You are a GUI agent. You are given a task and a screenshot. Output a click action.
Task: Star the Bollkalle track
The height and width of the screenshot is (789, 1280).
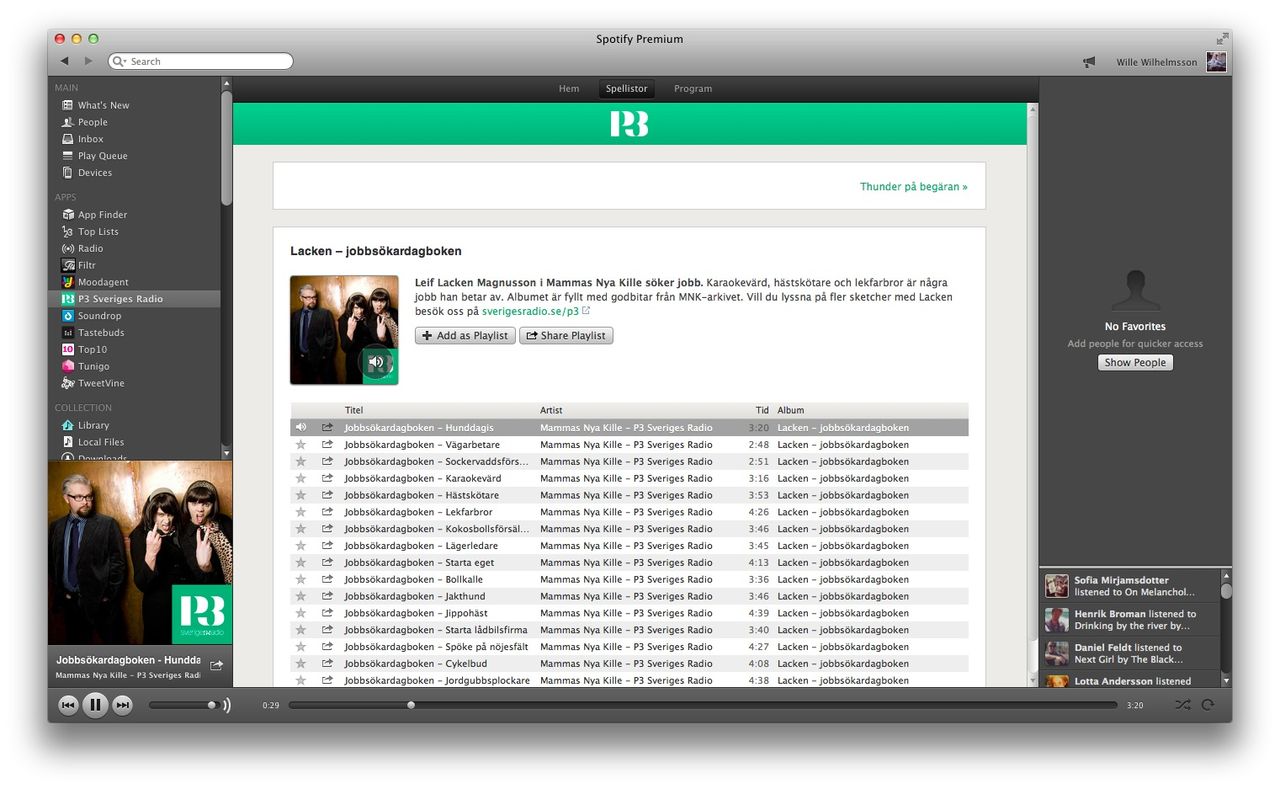300,580
